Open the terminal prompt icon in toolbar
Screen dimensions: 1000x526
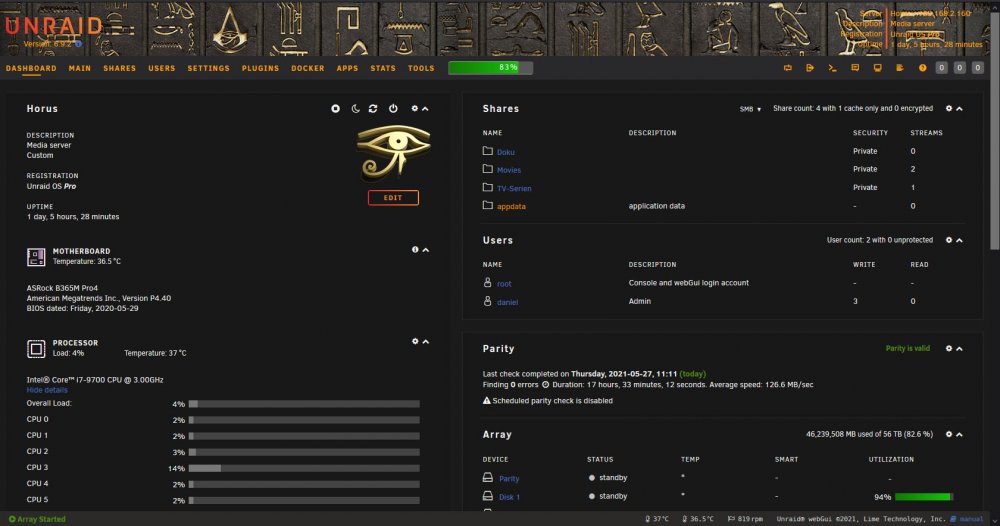(832, 68)
